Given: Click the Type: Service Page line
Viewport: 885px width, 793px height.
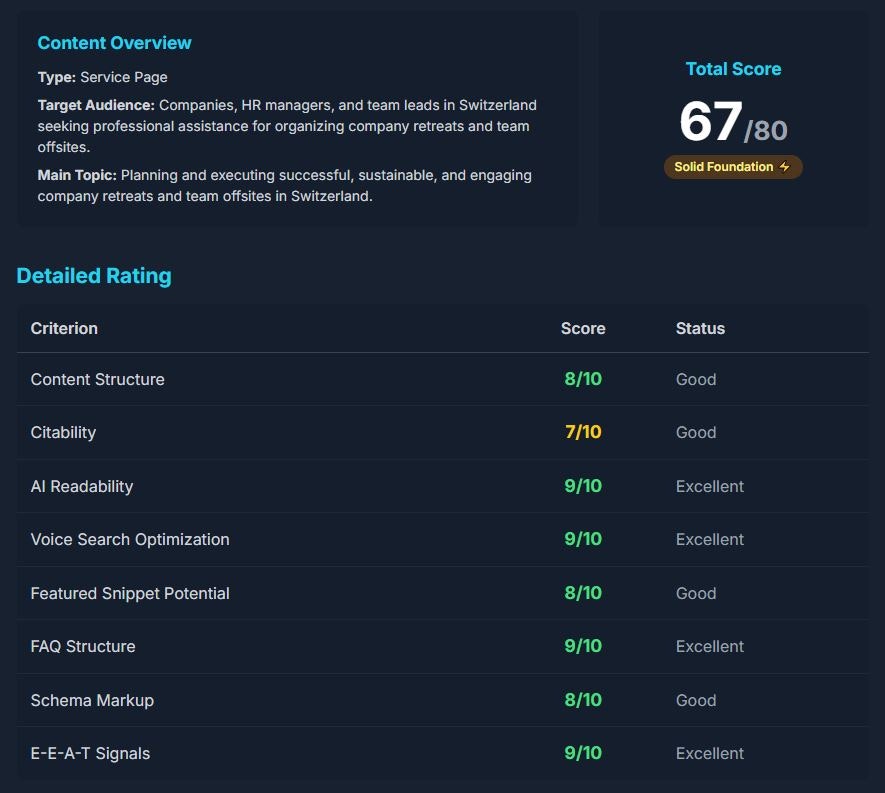Looking at the screenshot, I should tap(103, 77).
